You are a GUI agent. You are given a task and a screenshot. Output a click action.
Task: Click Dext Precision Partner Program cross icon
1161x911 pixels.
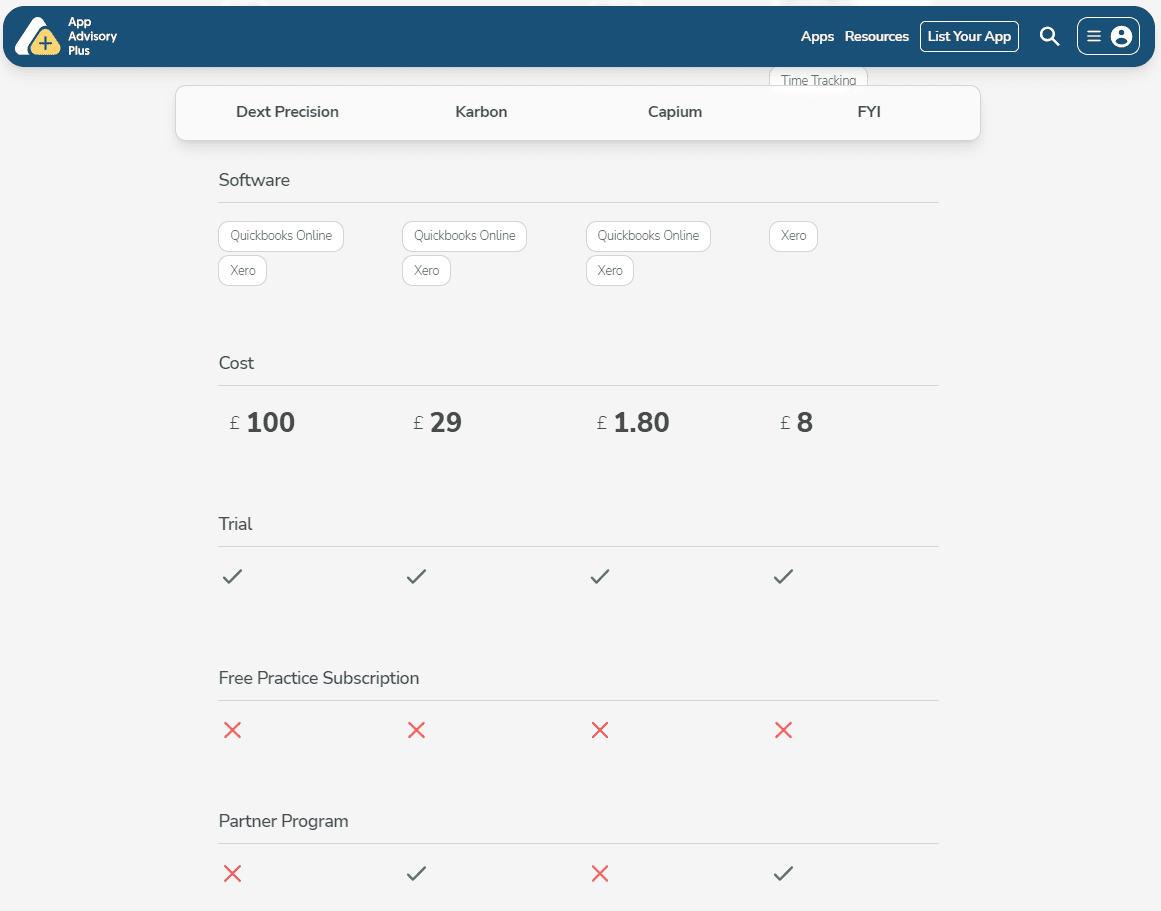232,874
